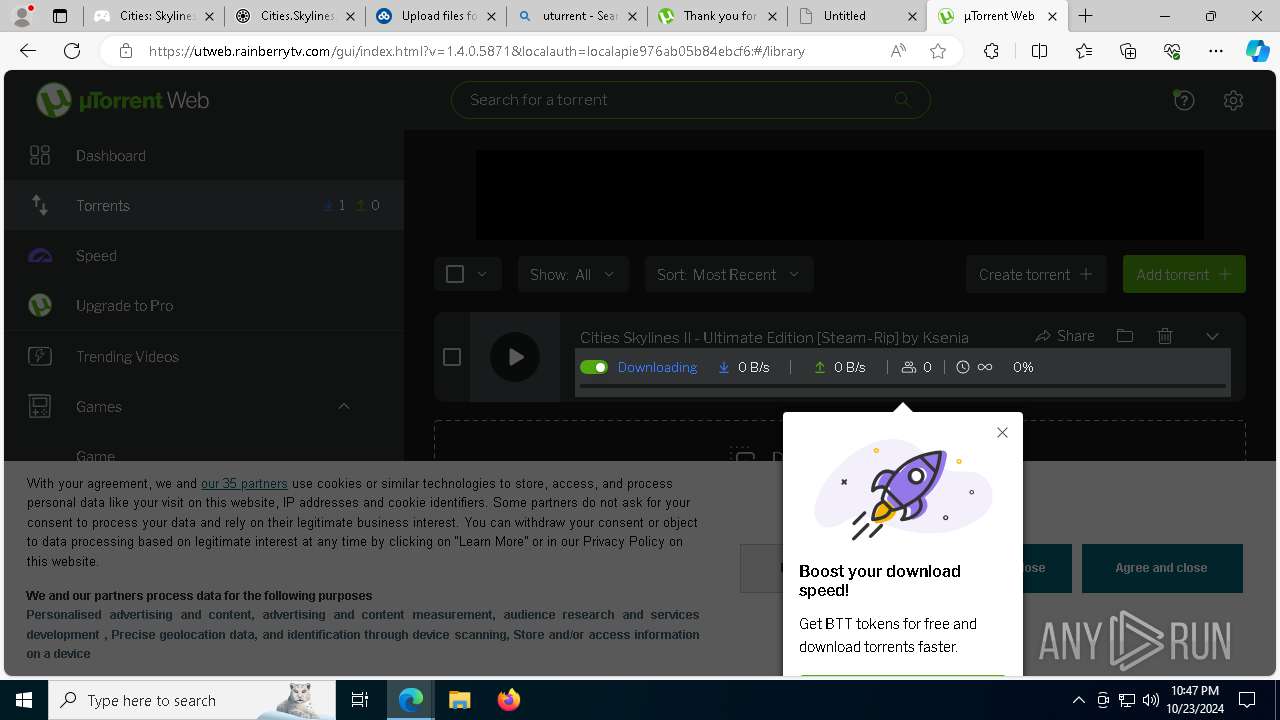Open the Copilot icon in Edge
Image resolution: width=1280 pixels, height=720 pixels.
[1257, 51]
